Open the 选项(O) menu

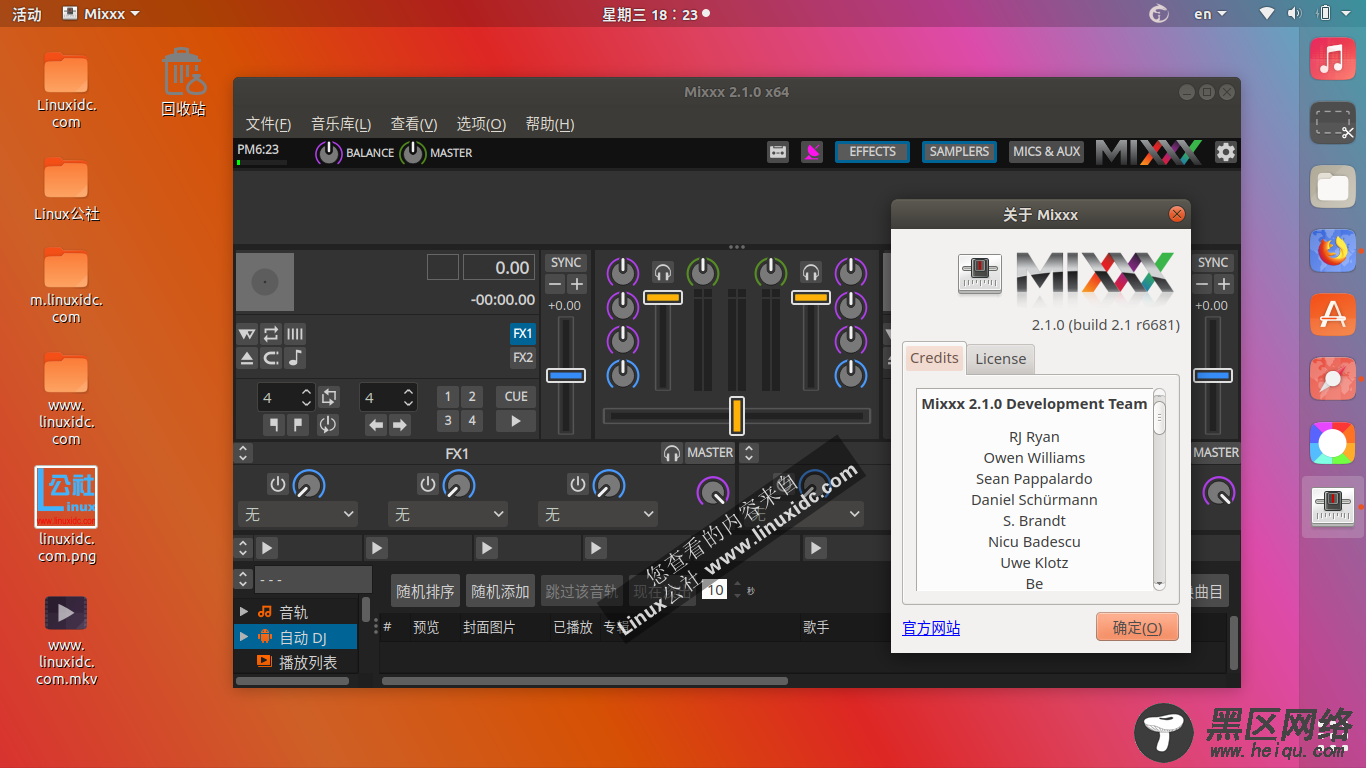point(481,124)
